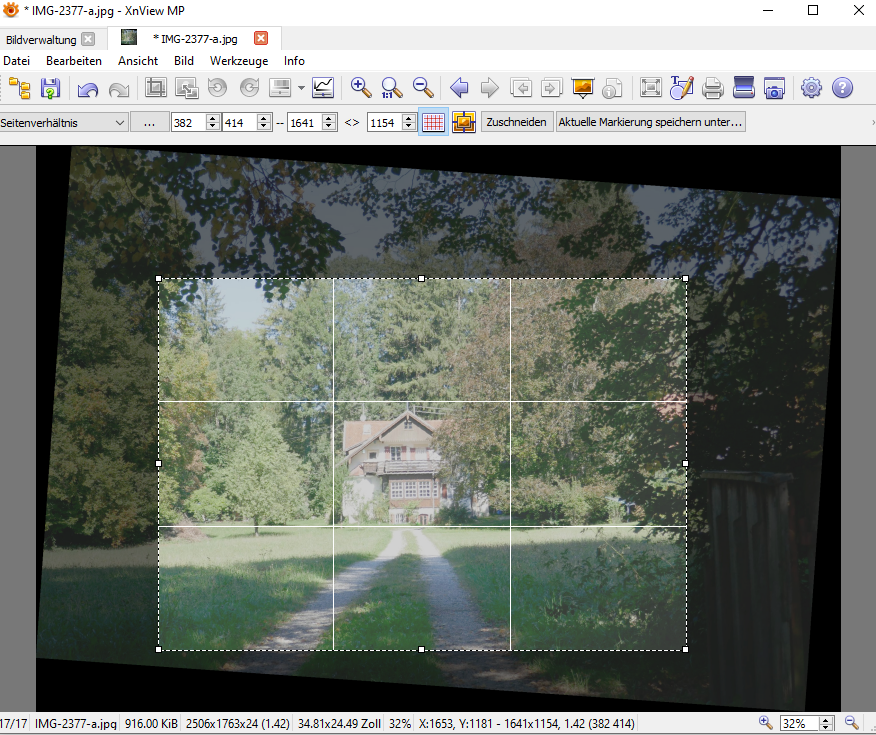Undo the last edit
This screenshot has height=735, width=876.
88,88
